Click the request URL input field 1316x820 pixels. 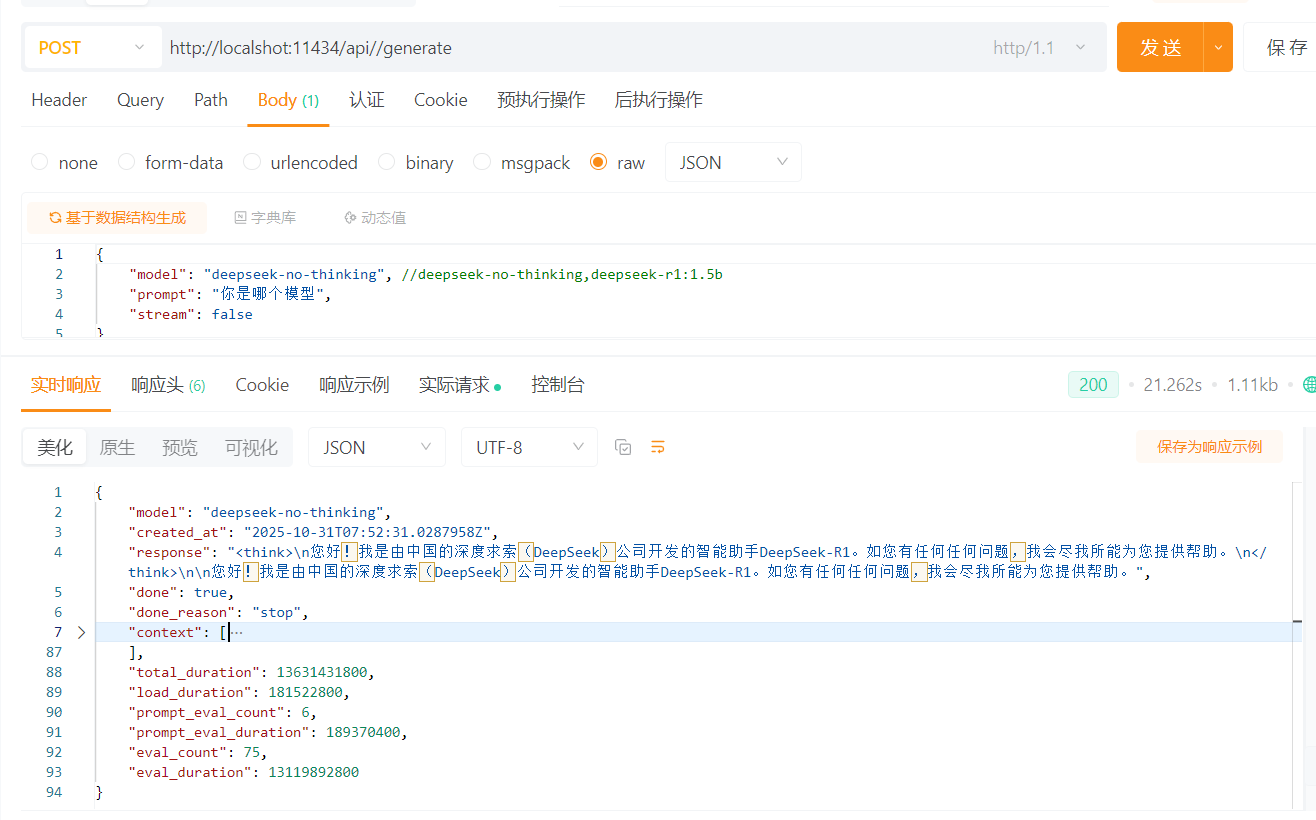[570, 47]
